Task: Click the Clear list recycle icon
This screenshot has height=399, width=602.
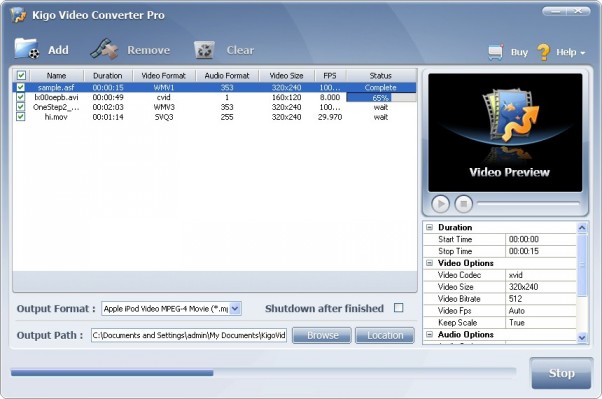Action: tap(204, 50)
